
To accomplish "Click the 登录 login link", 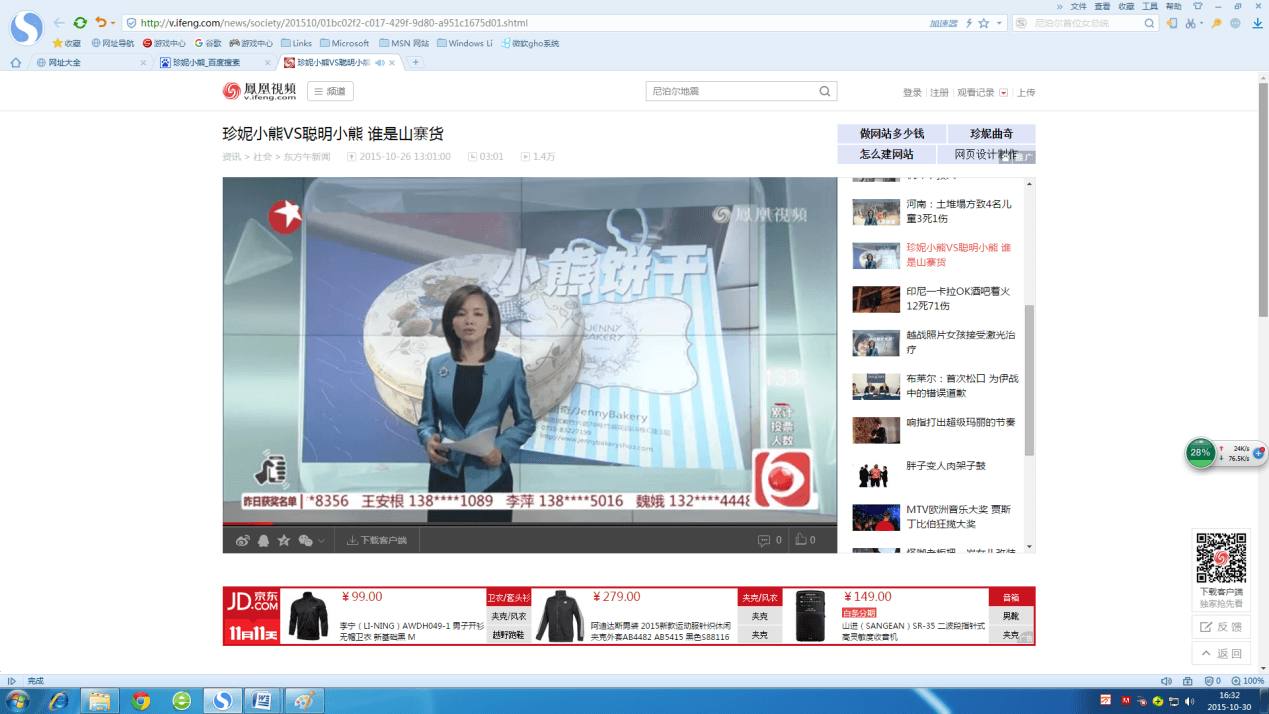I will point(912,92).
